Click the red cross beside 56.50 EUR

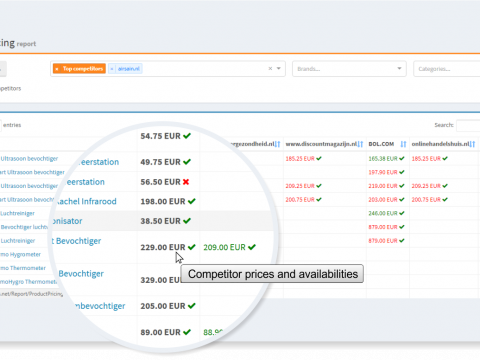(x=186, y=182)
